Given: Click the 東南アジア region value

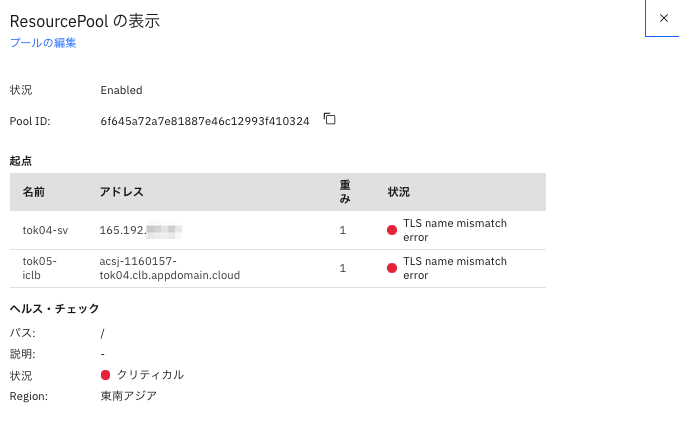Looking at the screenshot, I should (128, 396).
